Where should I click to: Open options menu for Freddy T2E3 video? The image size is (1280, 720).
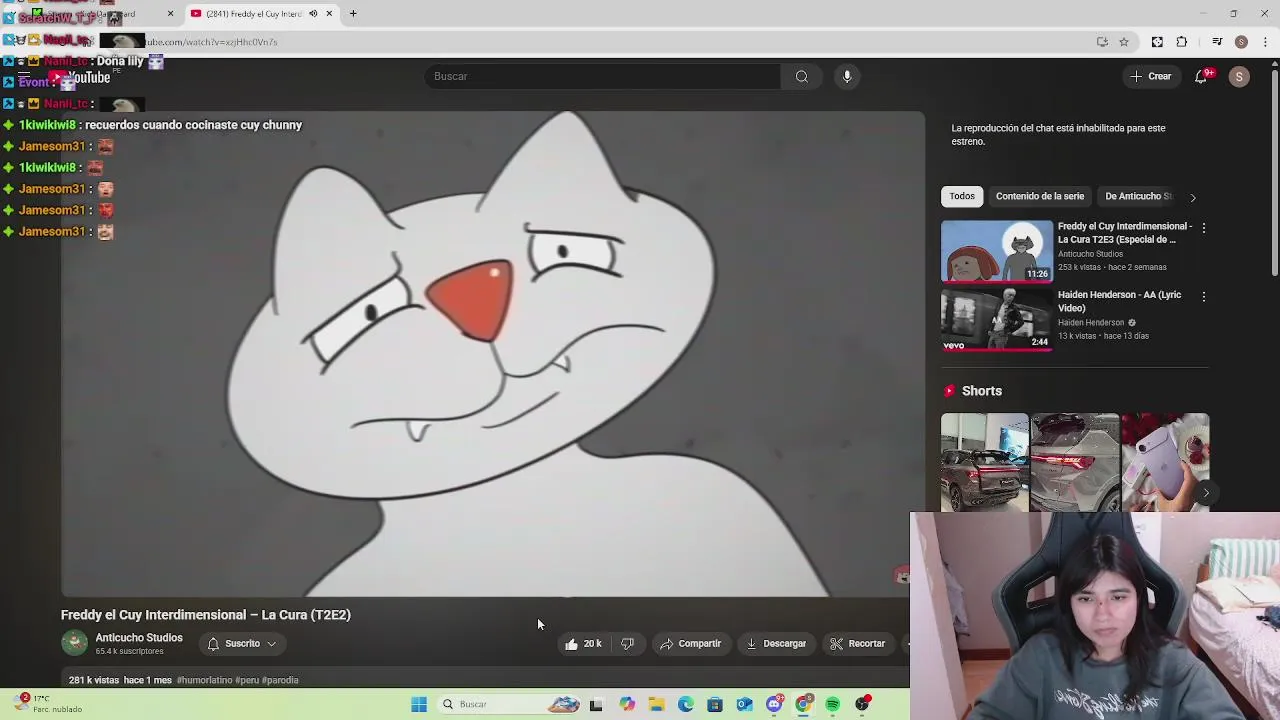[1204, 228]
